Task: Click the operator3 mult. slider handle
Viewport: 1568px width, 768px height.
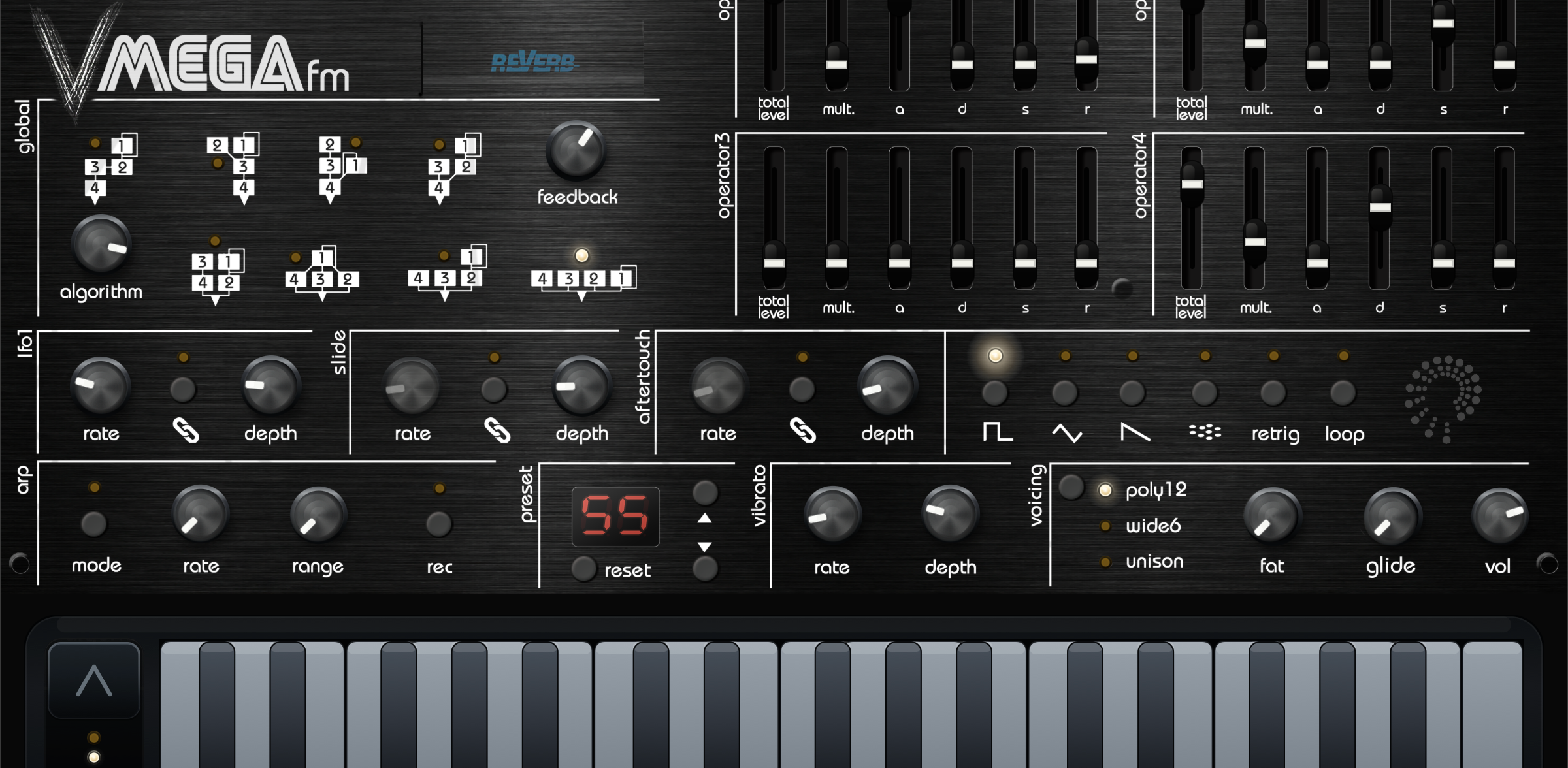Action: pyautogui.click(x=837, y=263)
